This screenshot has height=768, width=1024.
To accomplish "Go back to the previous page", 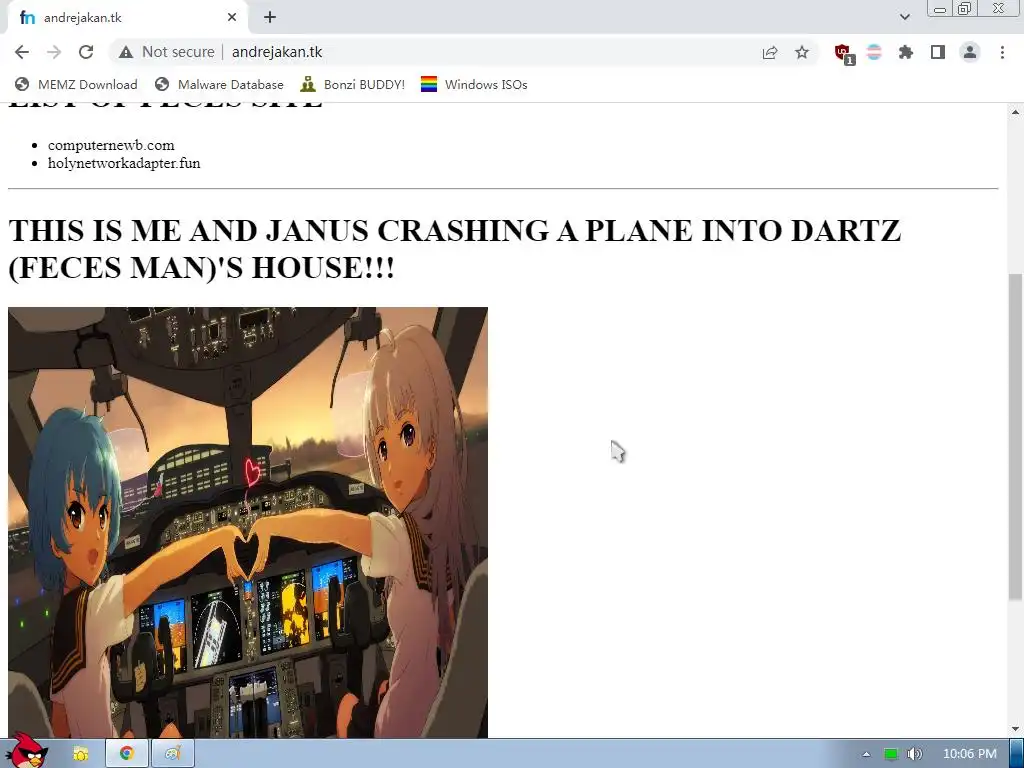I will tap(22, 52).
